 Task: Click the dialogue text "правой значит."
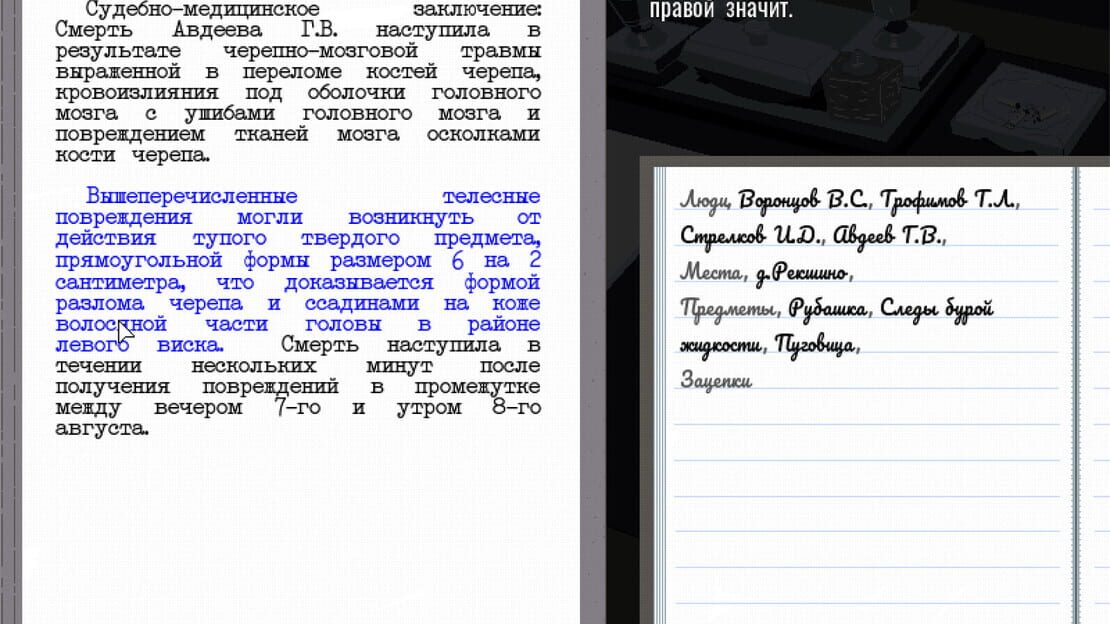[721, 11]
